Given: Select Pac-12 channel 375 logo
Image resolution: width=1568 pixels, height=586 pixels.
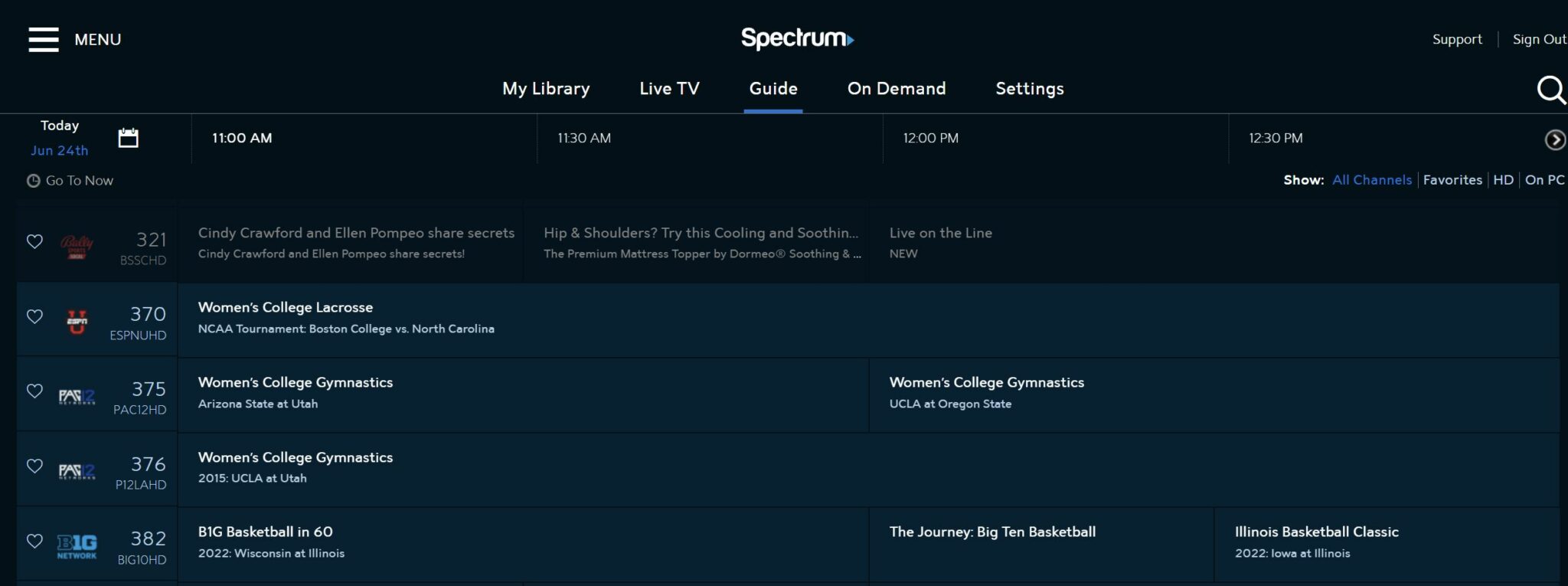Looking at the screenshot, I should (77, 396).
